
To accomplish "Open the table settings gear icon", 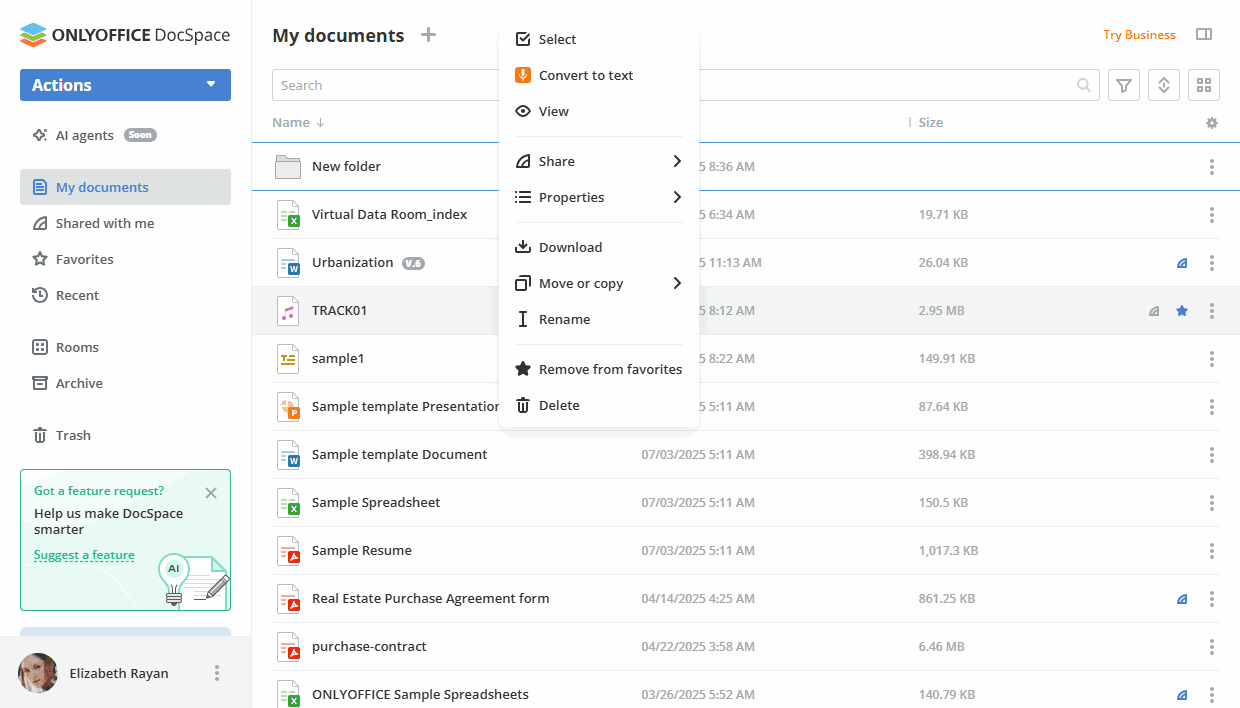I will point(1212,123).
